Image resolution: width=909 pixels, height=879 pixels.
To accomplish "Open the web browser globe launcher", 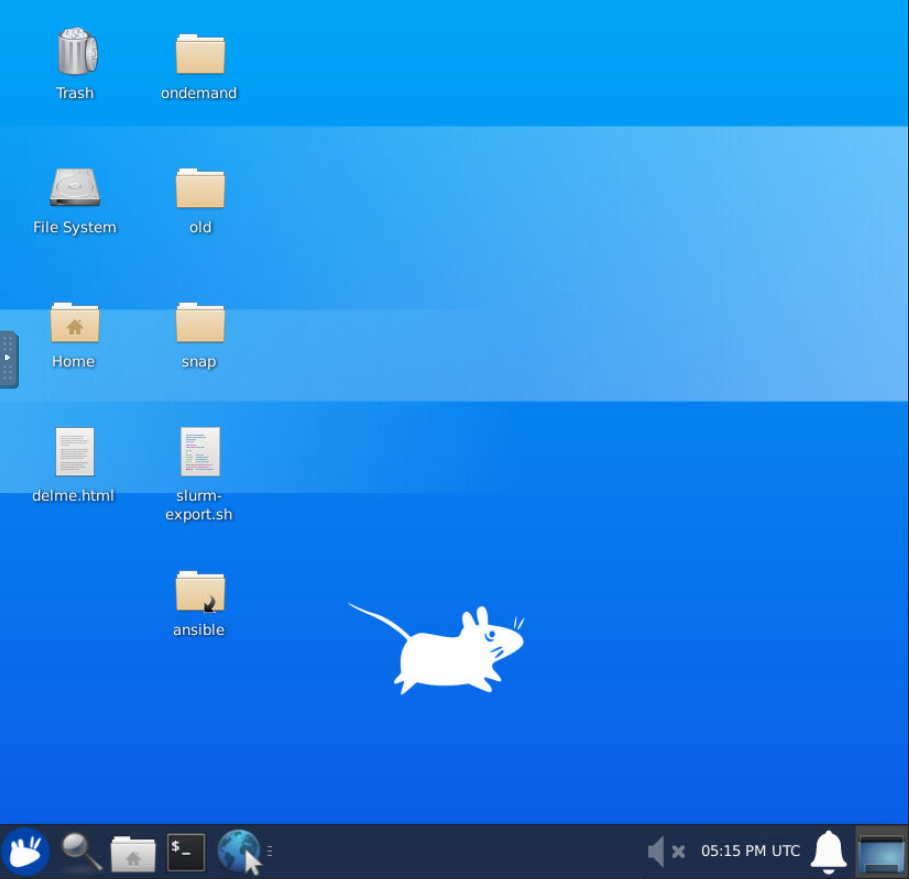I will 239,852.
